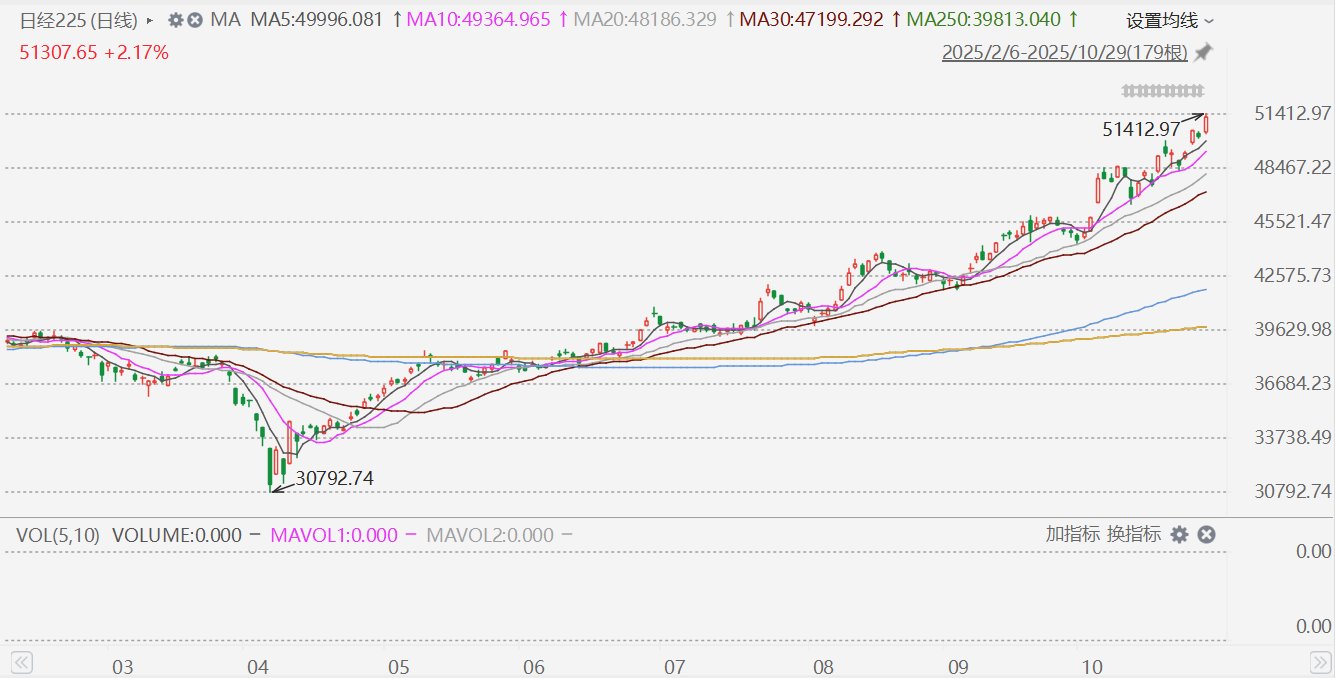1335x678 pixels.
Task: Expand period arrow next to 日经225 (日线)
Action: (x=150, y=20)
